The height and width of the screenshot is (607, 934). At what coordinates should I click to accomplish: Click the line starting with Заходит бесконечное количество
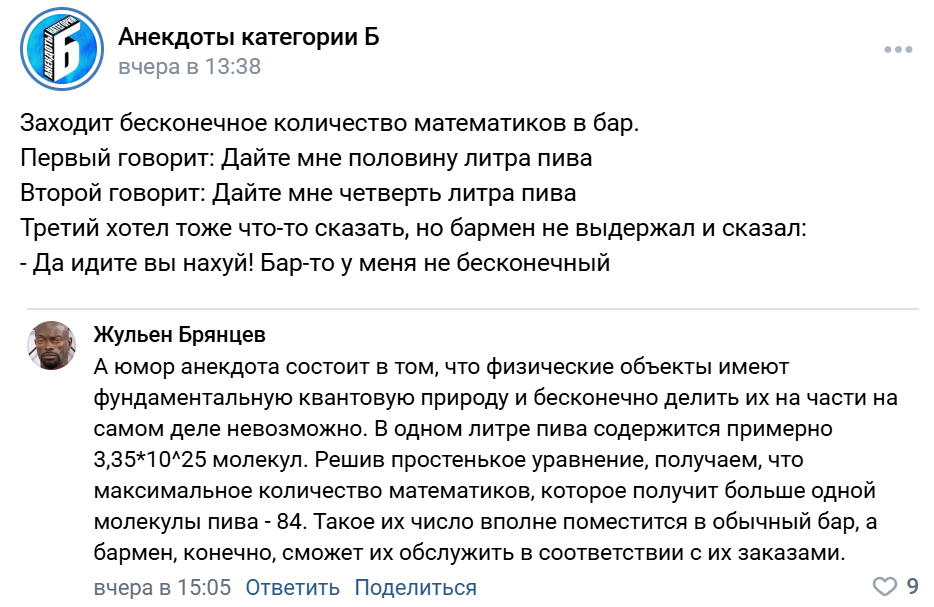point(329,126)
